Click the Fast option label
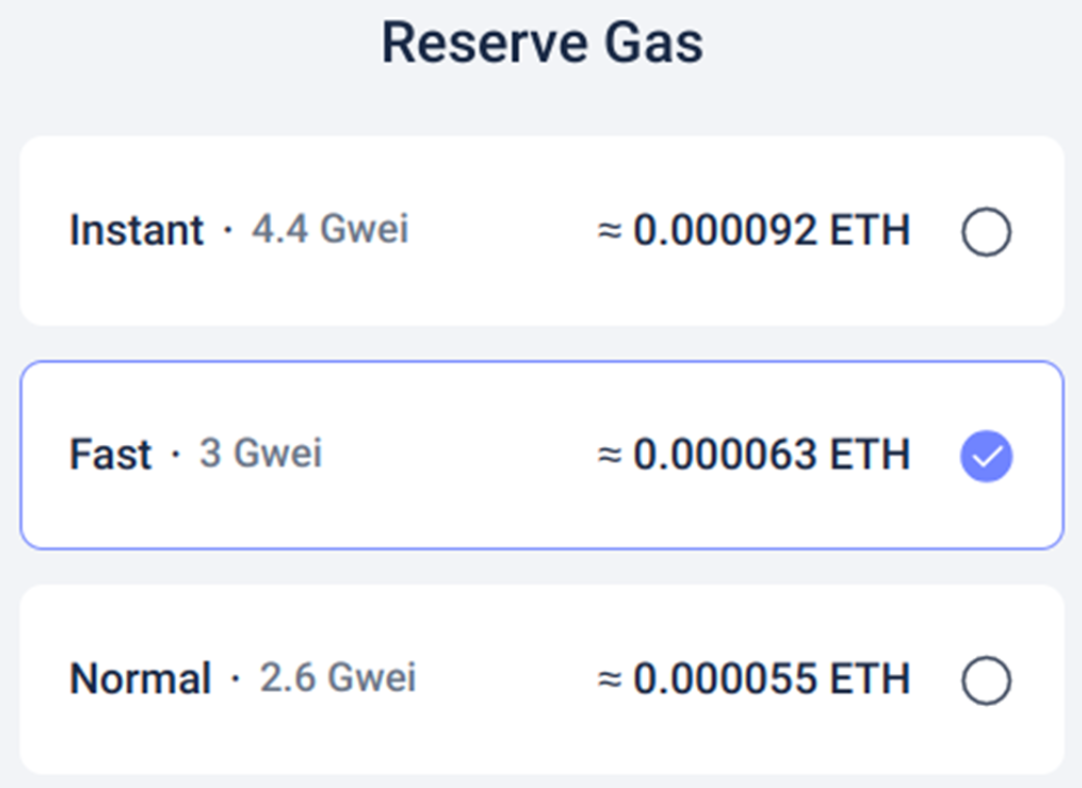Image resolution: width=1082 pixels, height=788 pixels. click(x=110, y=455)
